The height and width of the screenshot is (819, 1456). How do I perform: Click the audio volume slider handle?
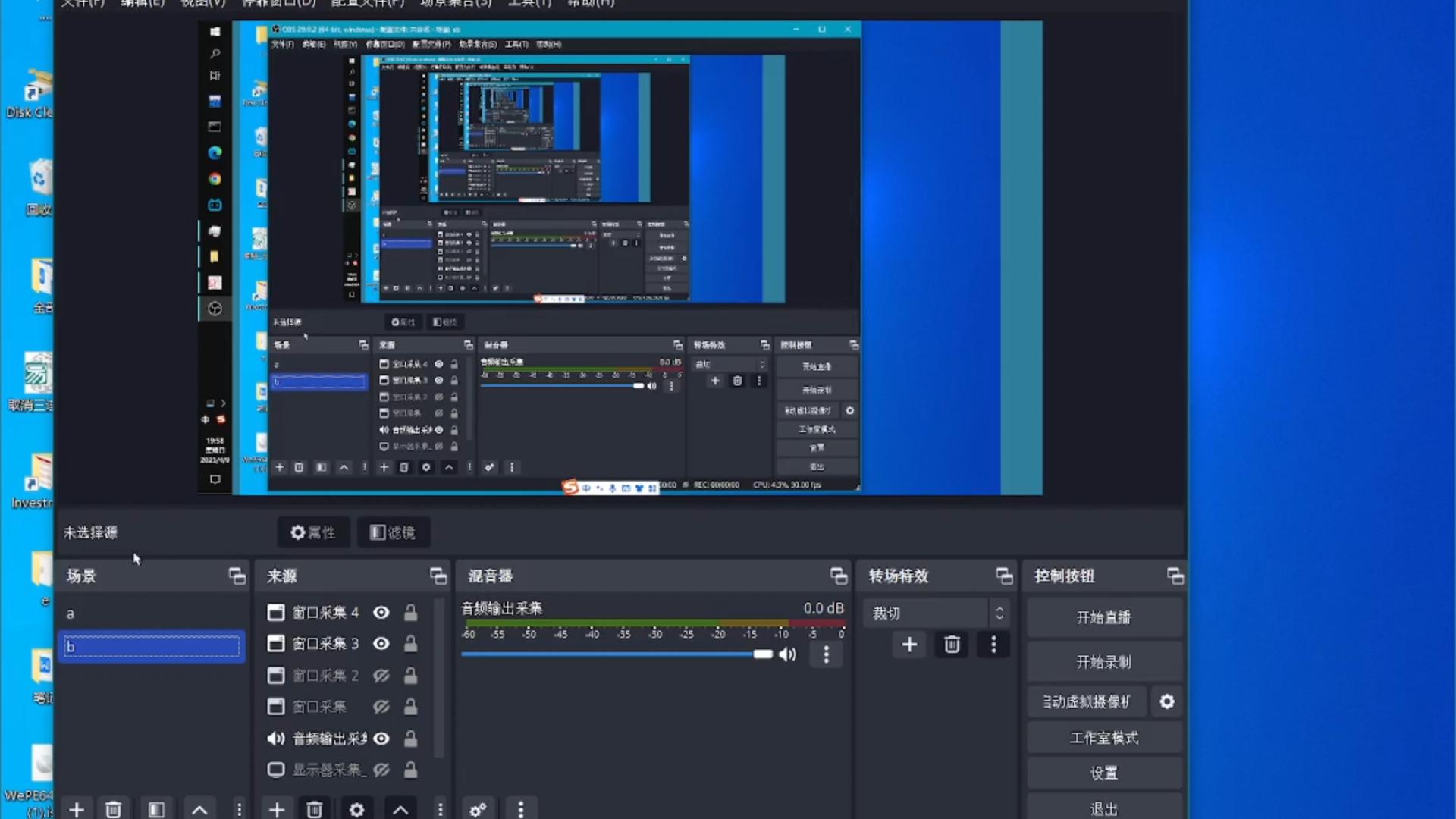coord(763,654)
